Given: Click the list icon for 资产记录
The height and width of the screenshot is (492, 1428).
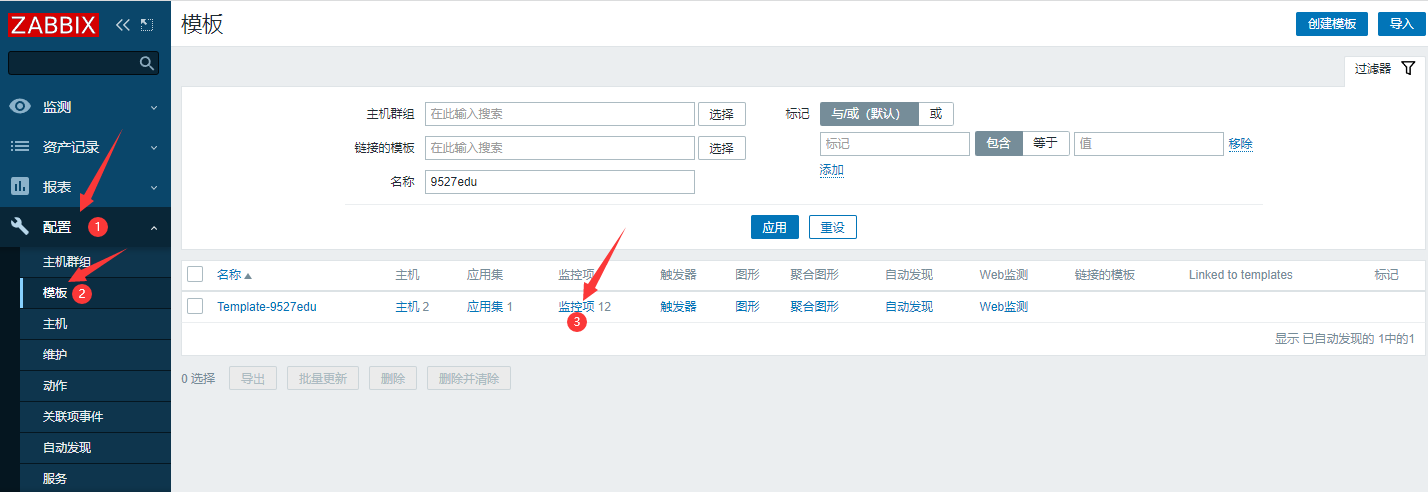Looking at the screenshot, I should pos(20,147).
